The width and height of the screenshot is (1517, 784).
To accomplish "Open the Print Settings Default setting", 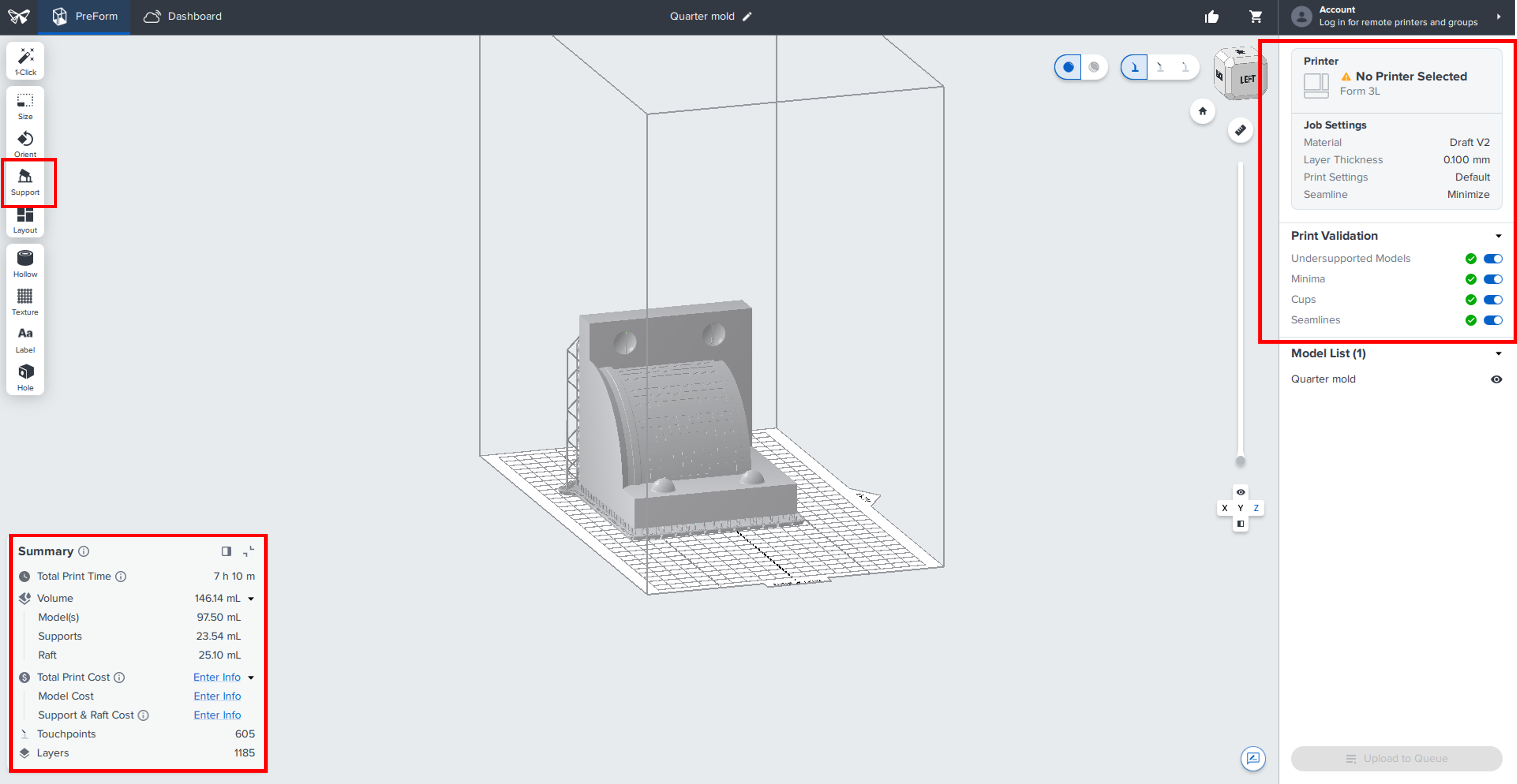I will (1396, 177).
